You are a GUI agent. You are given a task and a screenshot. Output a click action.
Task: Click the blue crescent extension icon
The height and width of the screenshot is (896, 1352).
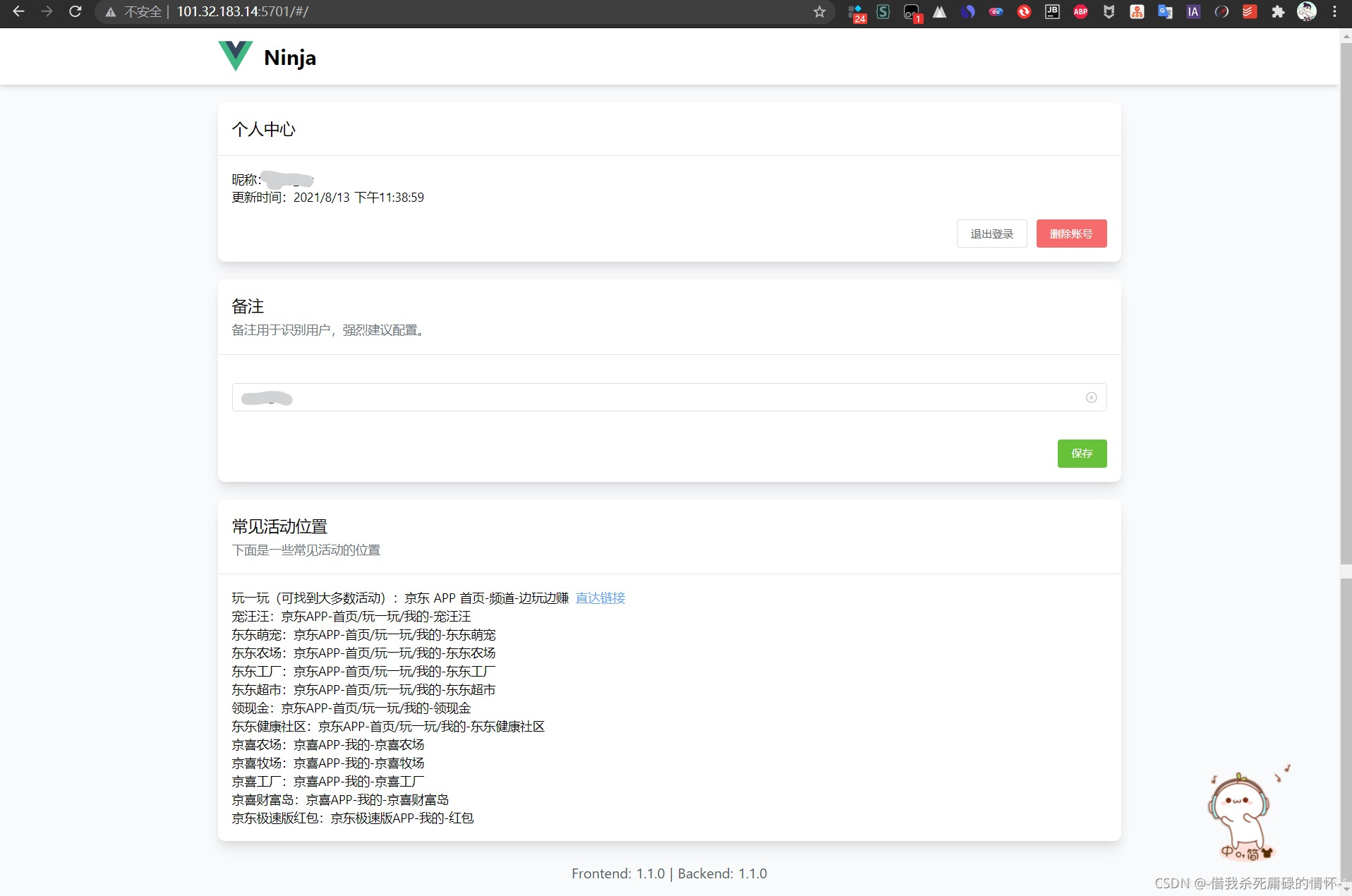pos(967,11)
